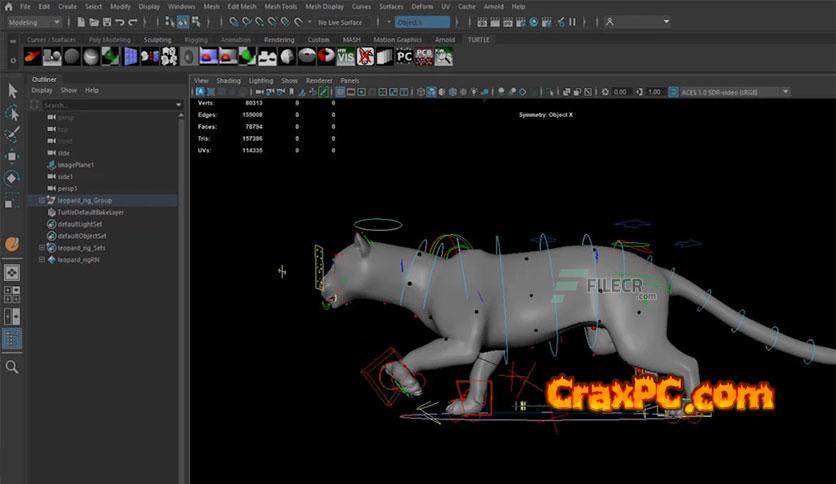Activate the Rotate tool in toolbox
The height and width of the screenshot is (484, 836).
tap(12, 178)
